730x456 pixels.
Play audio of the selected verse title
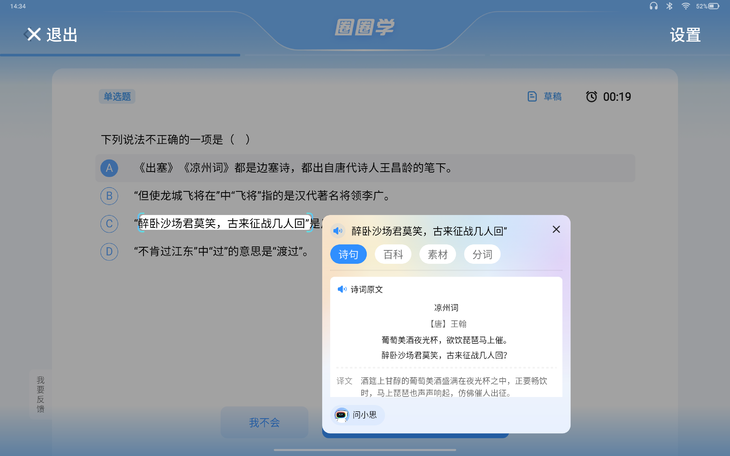coord(338,231)
